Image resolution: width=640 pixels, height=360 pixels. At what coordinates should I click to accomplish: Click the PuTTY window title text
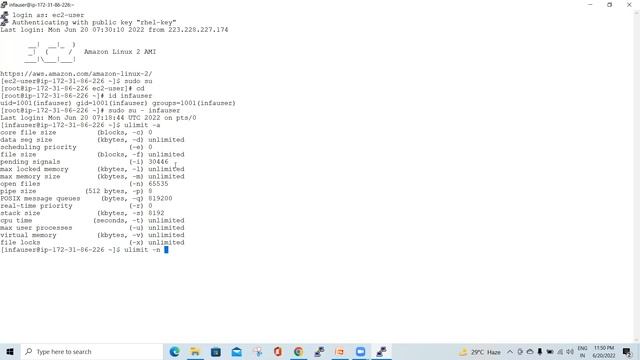coord(42,5)
